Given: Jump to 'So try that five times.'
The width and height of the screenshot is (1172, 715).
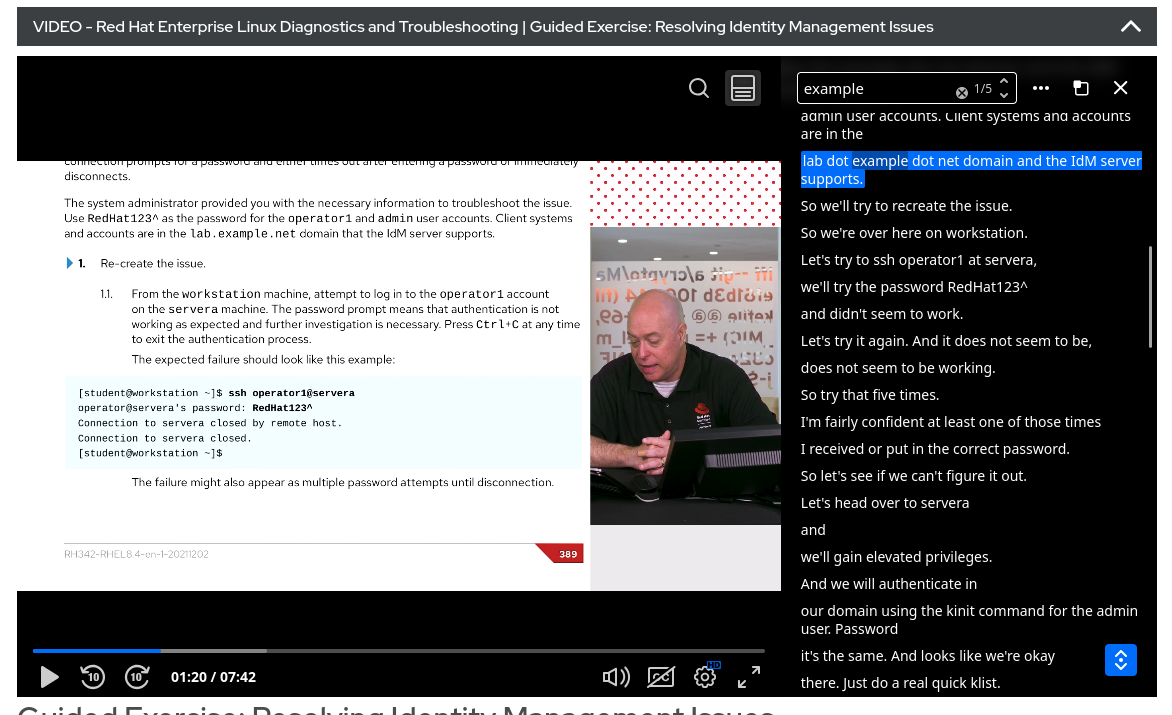Looking at the screenshot, I should pyautogui.click(x=869, y=394).
